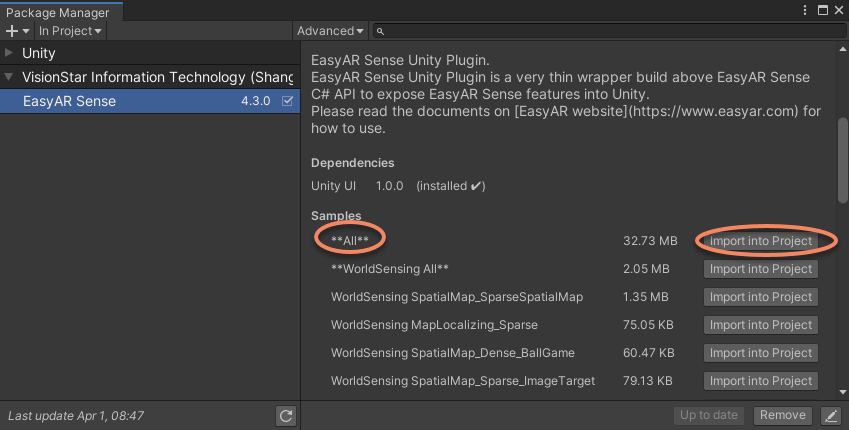
Task: Click the 4.3.0 version number
Action: (x=256, y=101)
